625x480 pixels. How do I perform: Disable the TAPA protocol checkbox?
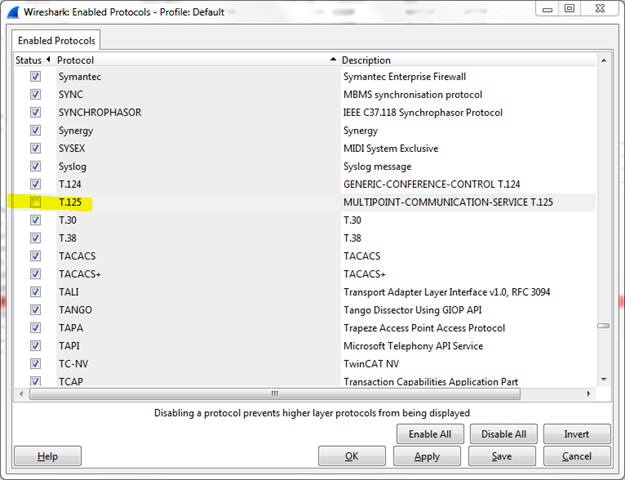point(35,327)
